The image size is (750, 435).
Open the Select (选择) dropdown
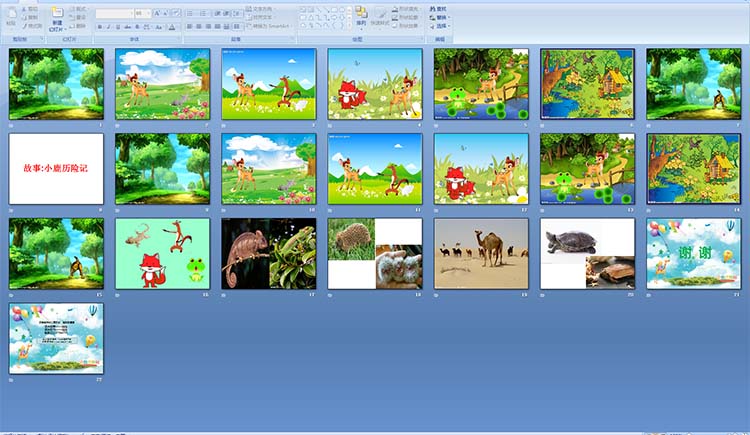pyautogui.click(x=439, y=26)
